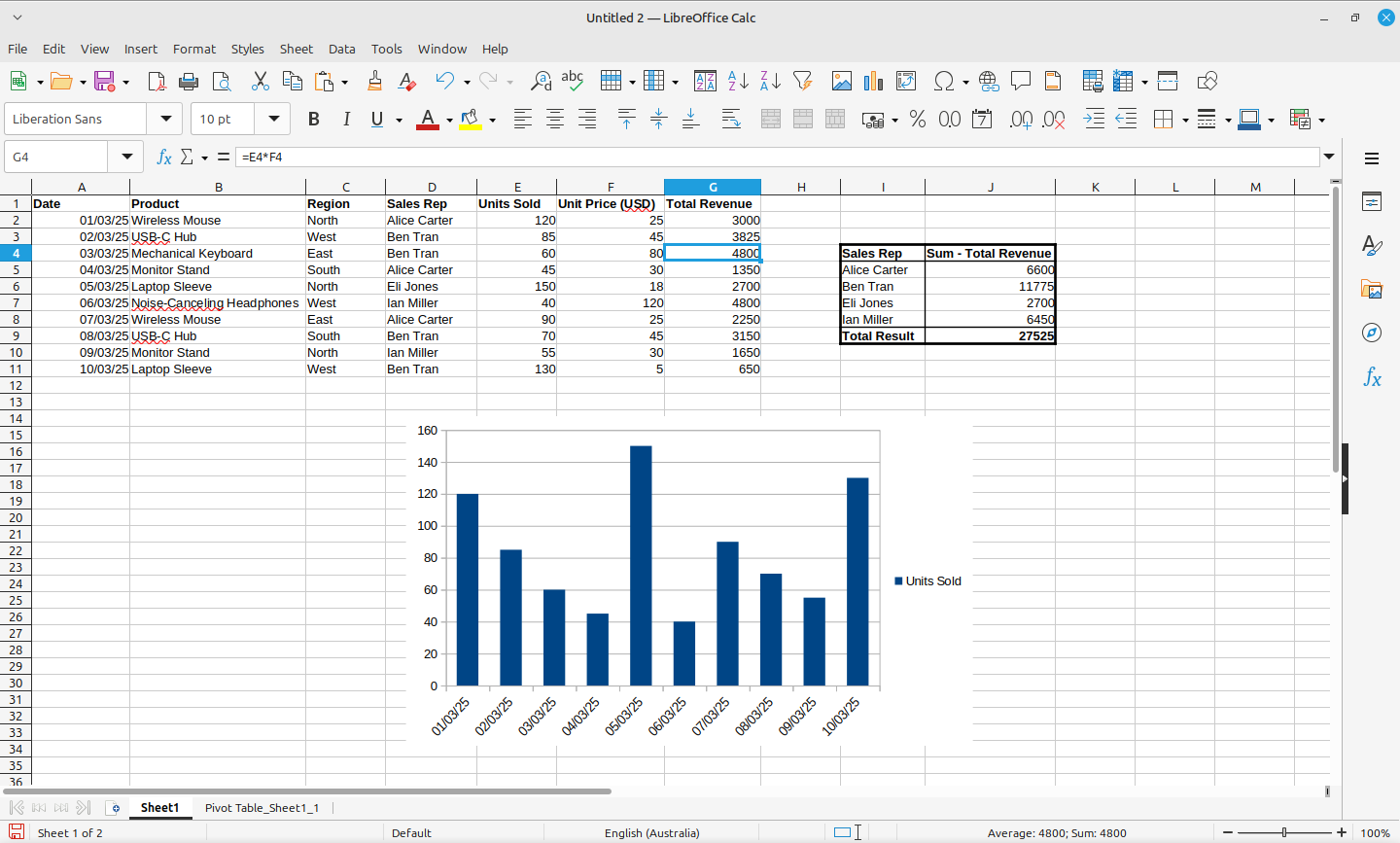Open the Open-file dropdown arrow
Image resolution: width=1400 pixels, height=843 pixels.
coord(83,82)
